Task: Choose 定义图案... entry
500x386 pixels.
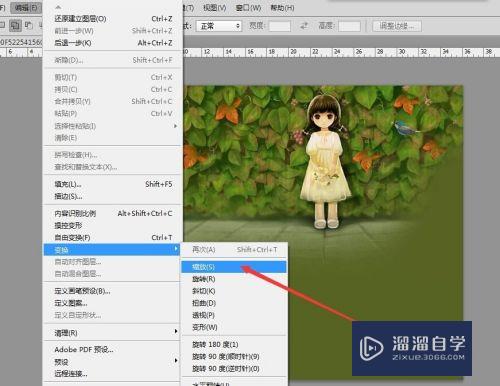Action: tap(113, 303)
